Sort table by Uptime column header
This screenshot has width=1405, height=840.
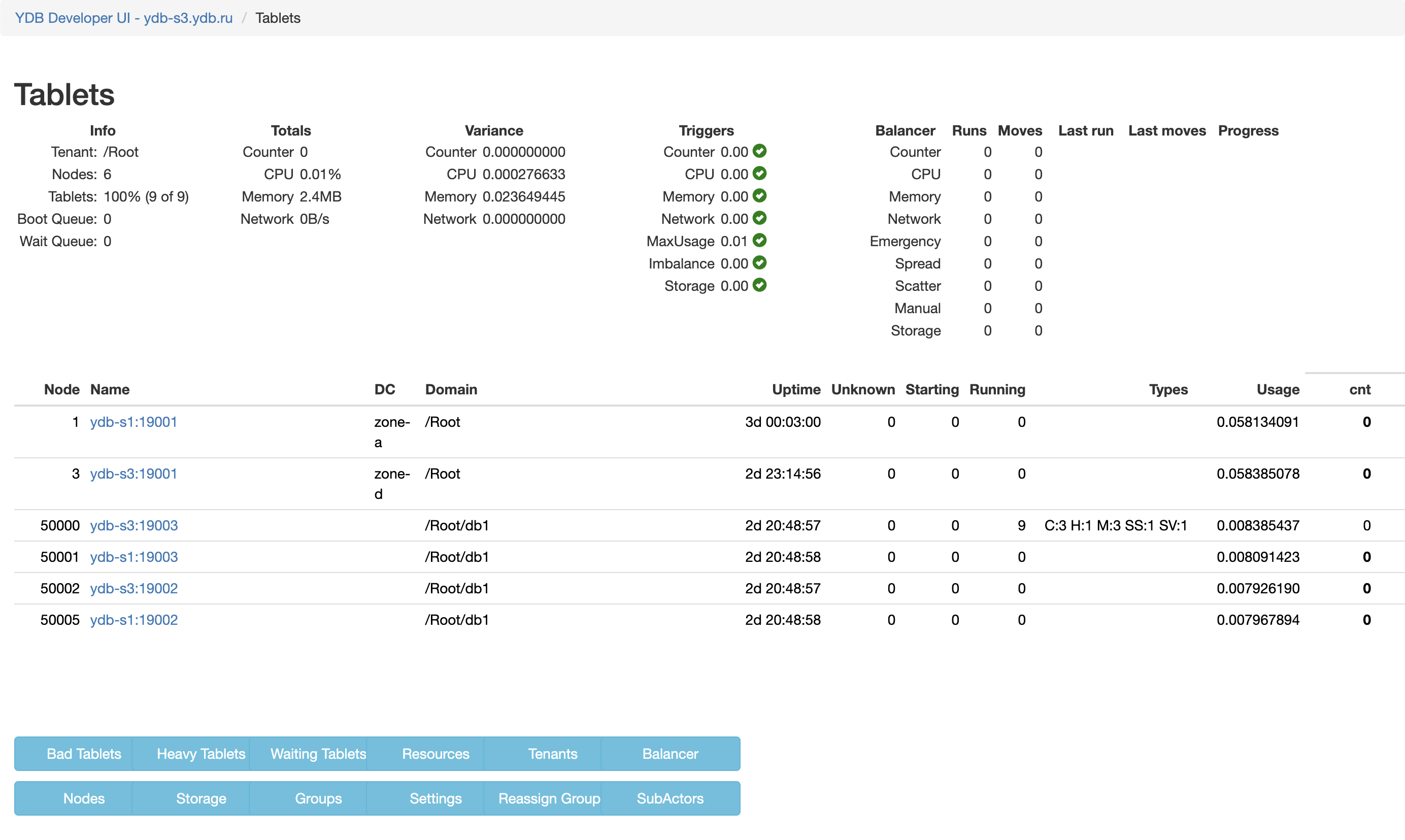[795, 389]
